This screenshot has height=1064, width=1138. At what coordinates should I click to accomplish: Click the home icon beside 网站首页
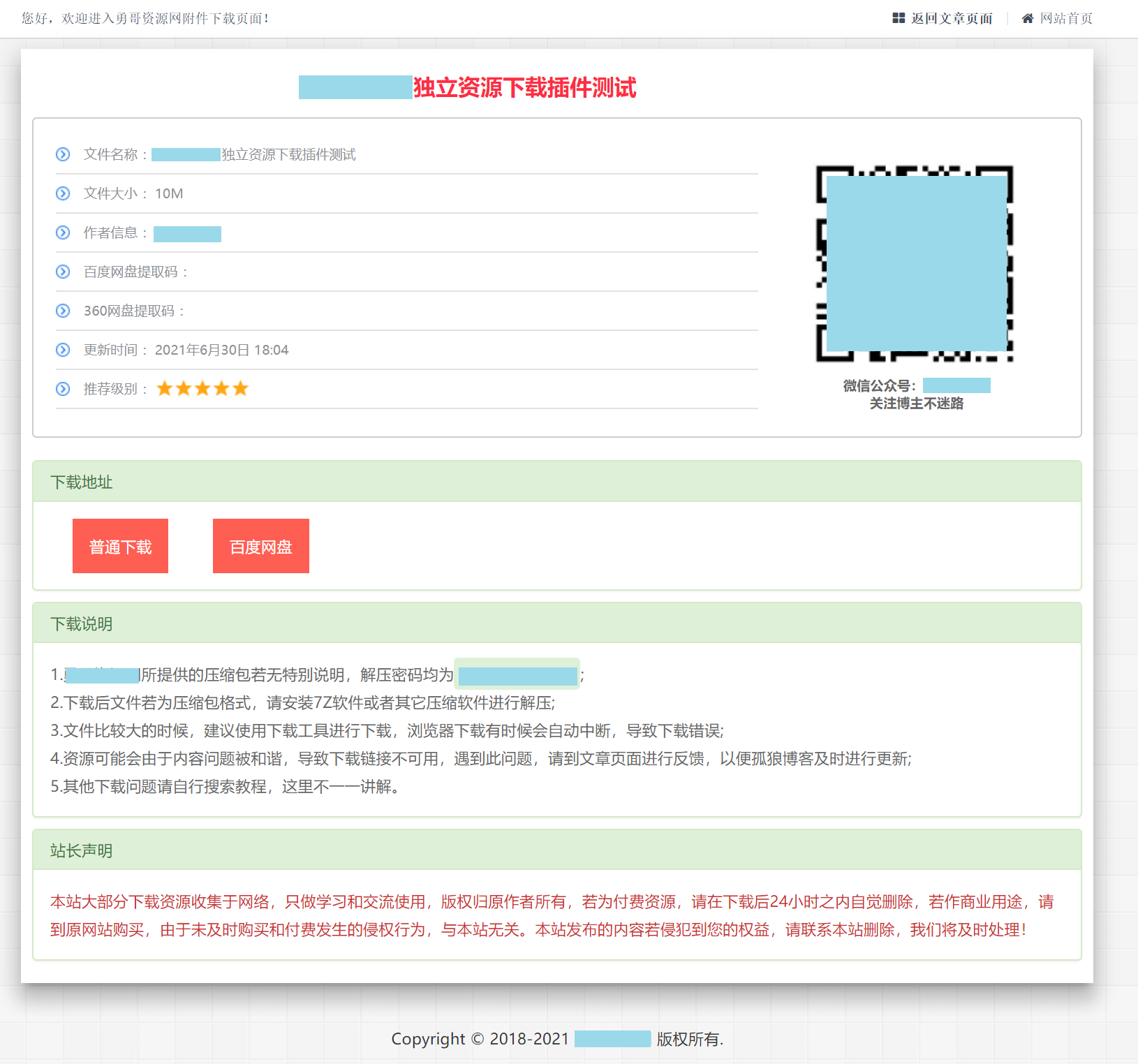coord(1028,18)
